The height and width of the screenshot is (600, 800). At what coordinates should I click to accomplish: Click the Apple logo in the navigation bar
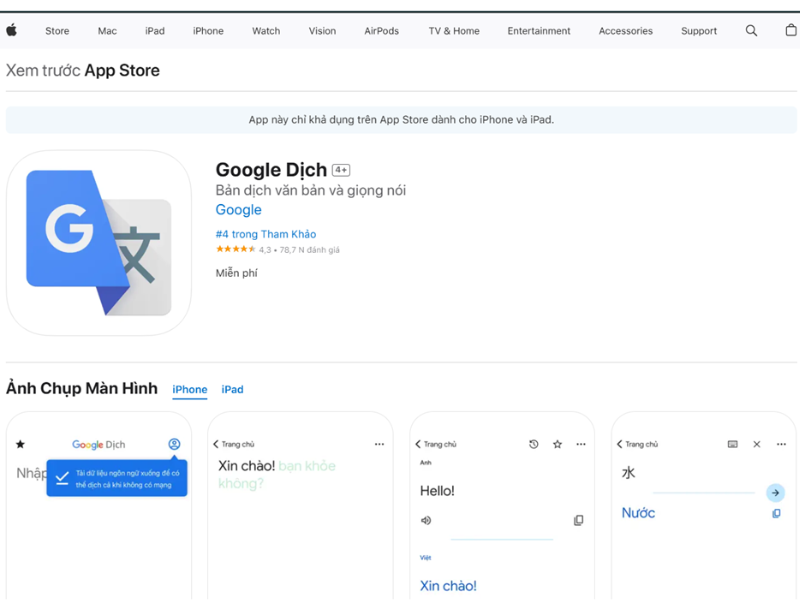[11, 30]
